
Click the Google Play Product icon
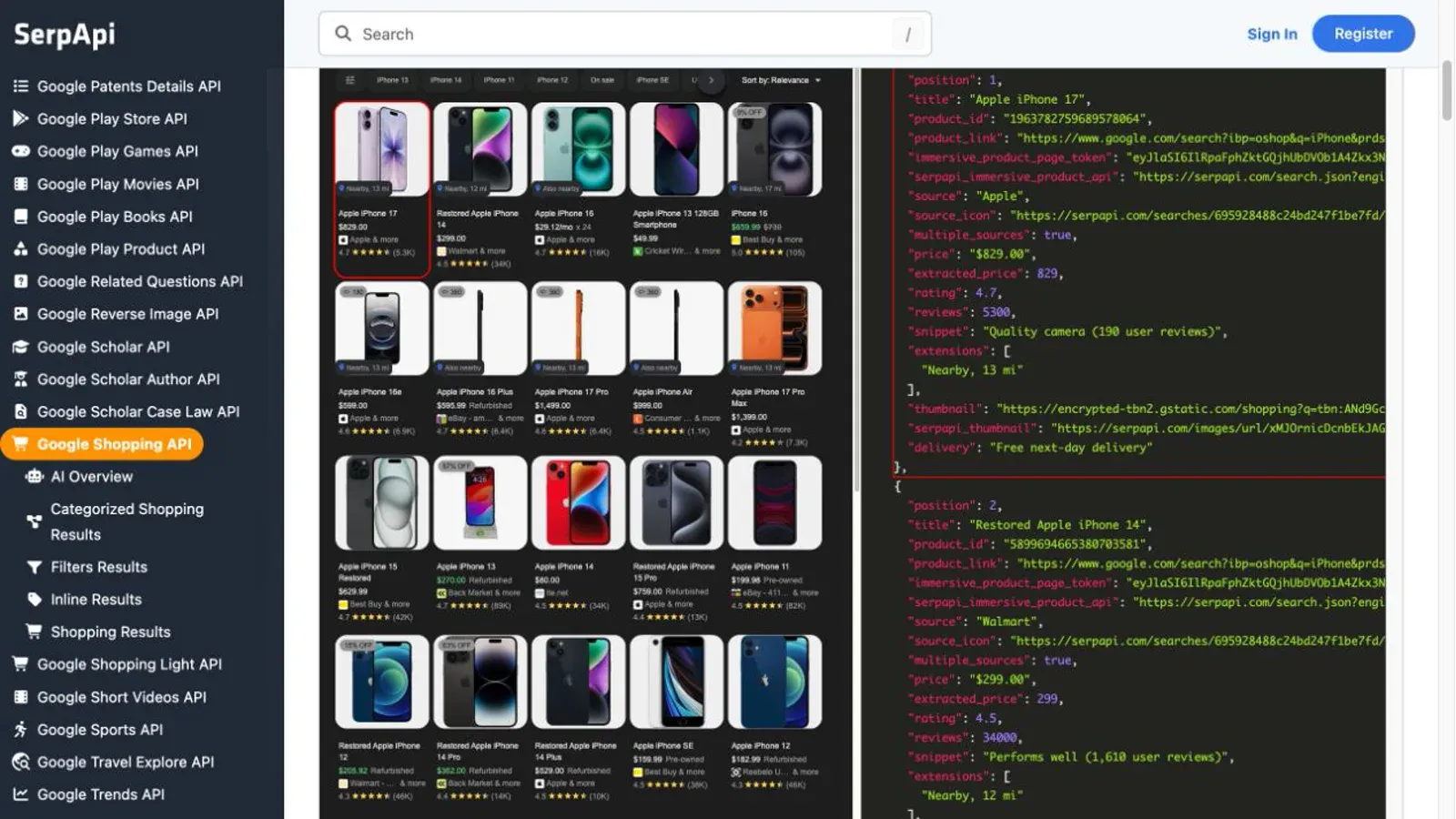click(20, 248)
